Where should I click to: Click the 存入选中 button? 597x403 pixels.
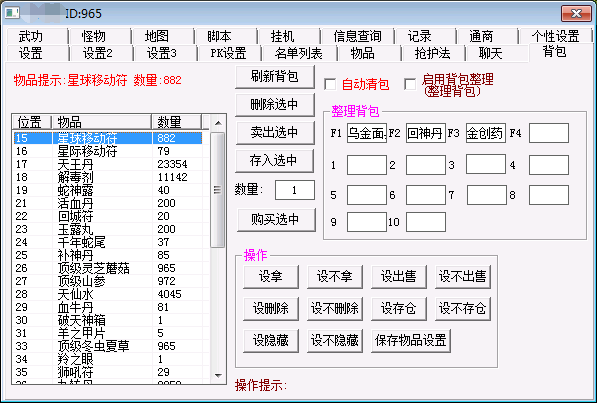click(275, 160)
